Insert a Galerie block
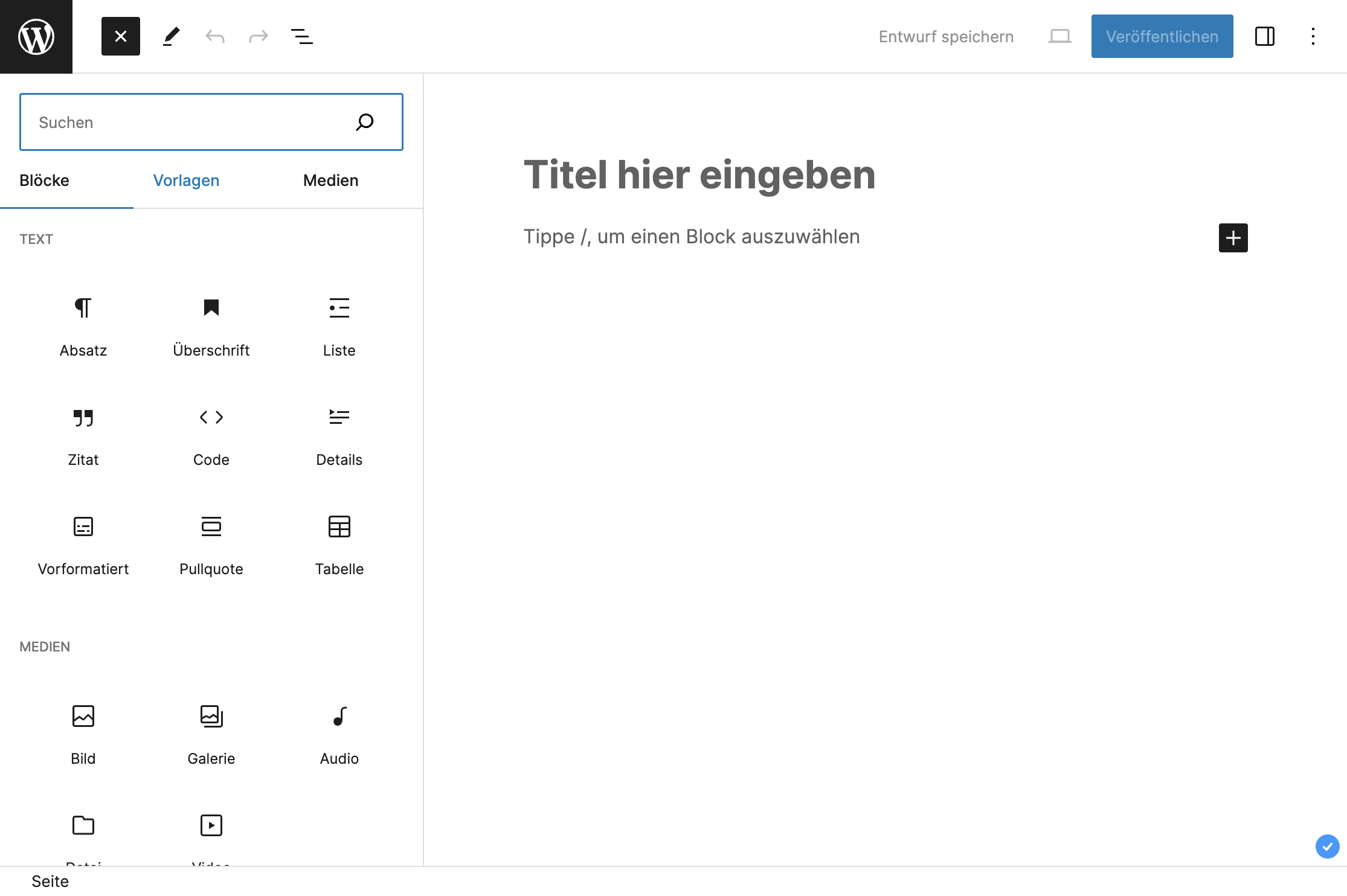 pyautogui.click(x=211, y=734)
